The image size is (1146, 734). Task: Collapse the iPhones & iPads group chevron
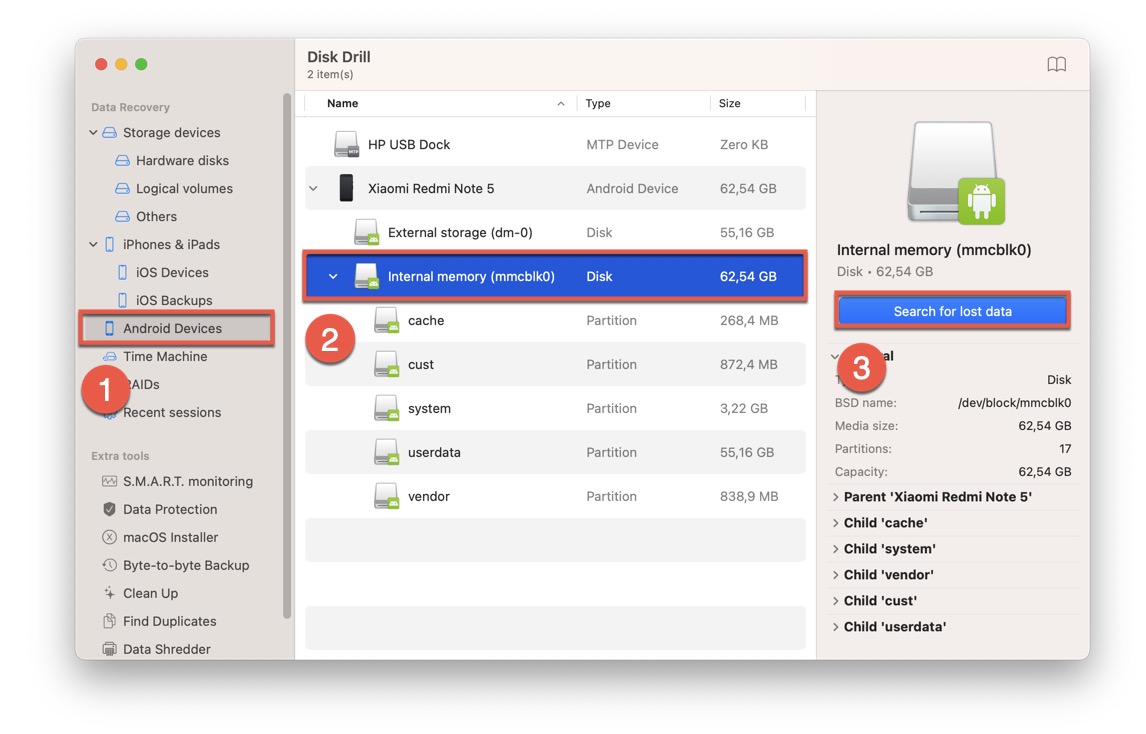pos(93,244)
